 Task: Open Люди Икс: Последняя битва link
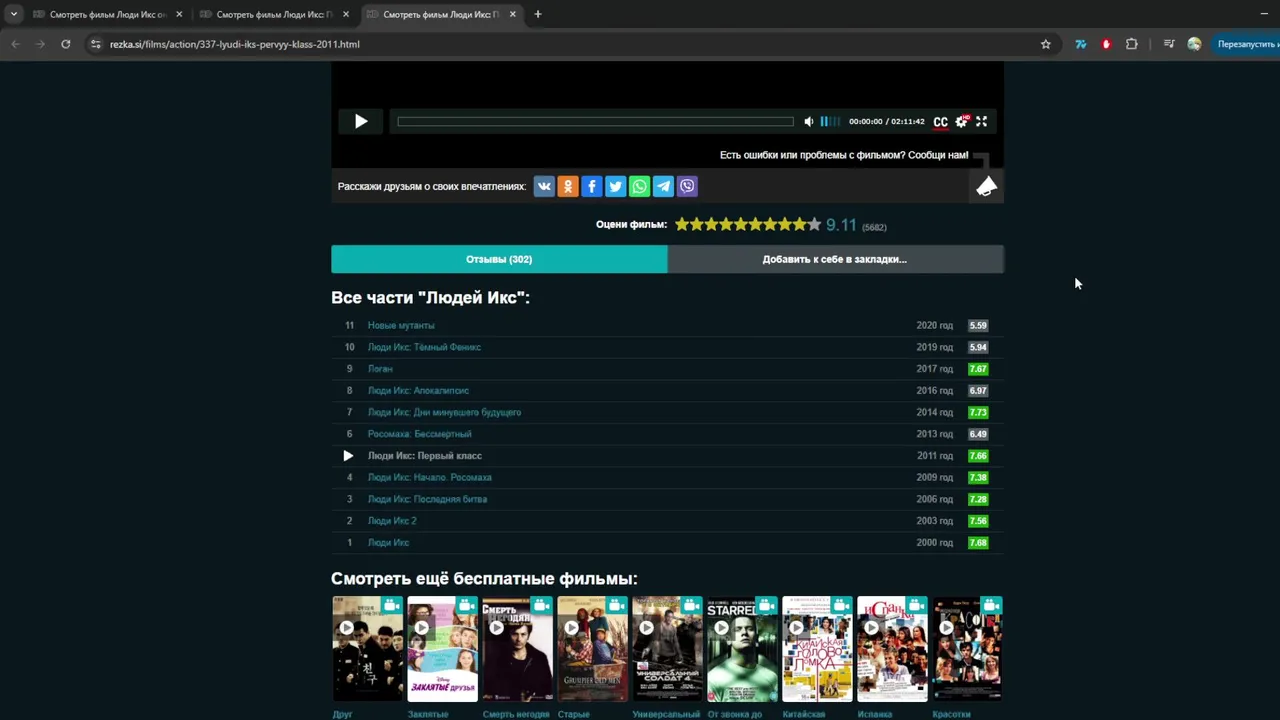pyautogui.click(x=427, y=499)
